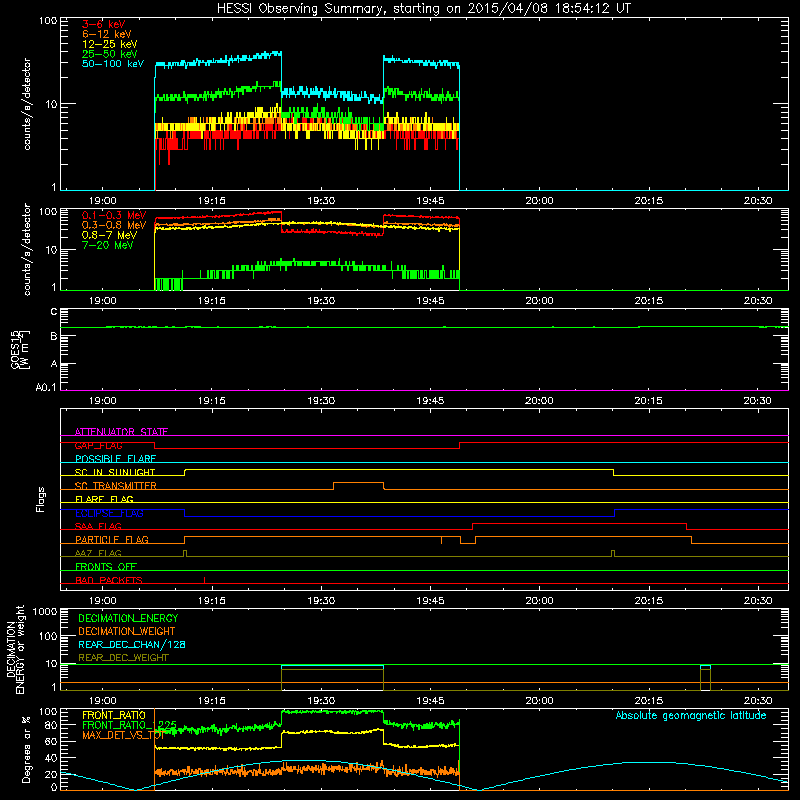
Task: Click the vertical Flags axis title
Action: [40, 499]
